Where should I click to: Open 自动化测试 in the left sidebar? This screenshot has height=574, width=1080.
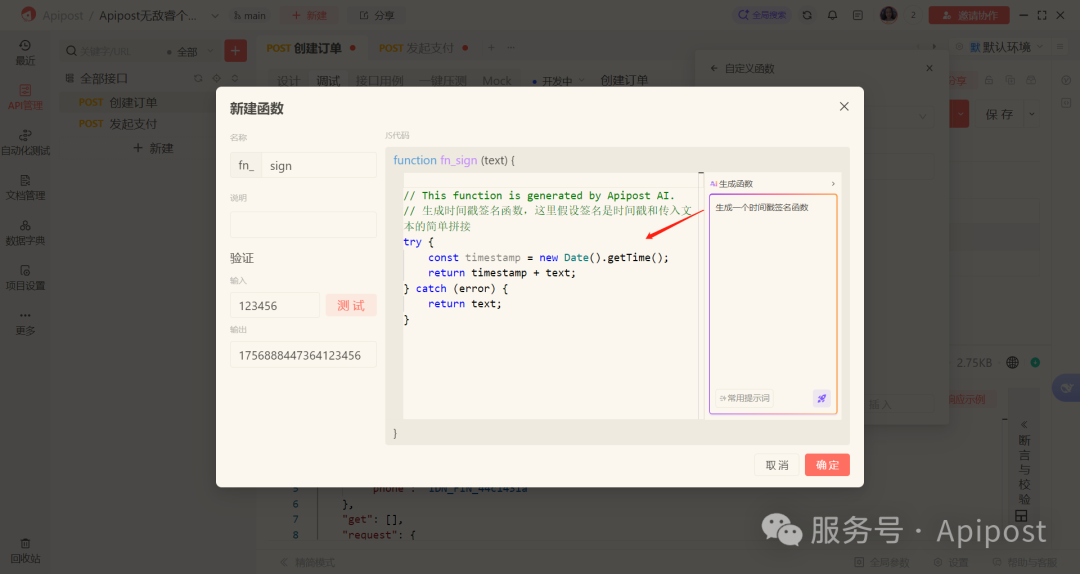[x=25, y=143]
